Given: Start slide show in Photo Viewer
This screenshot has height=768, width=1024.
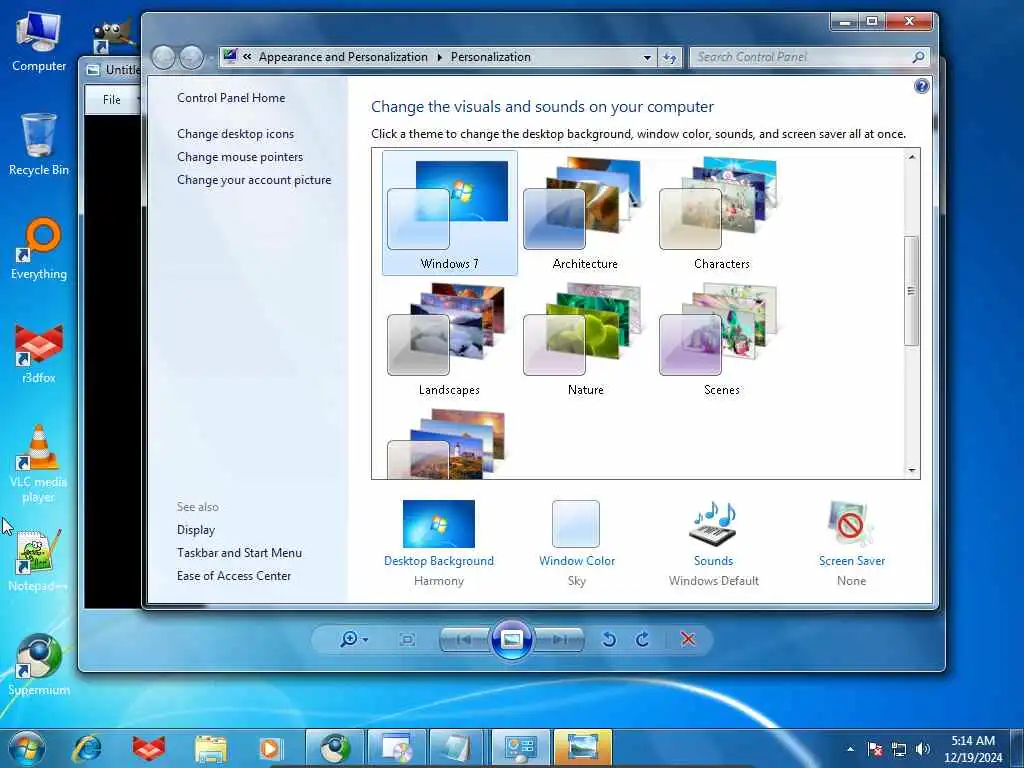Looking at the screenshot, I should tap(511, 639).
